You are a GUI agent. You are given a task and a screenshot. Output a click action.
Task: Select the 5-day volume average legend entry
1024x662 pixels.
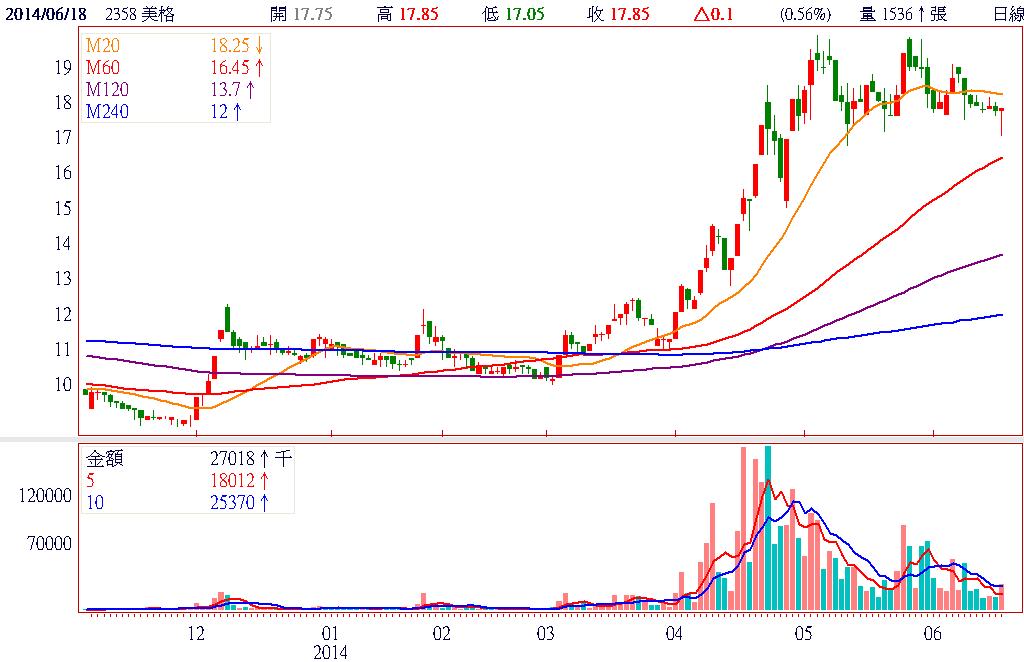91,480
